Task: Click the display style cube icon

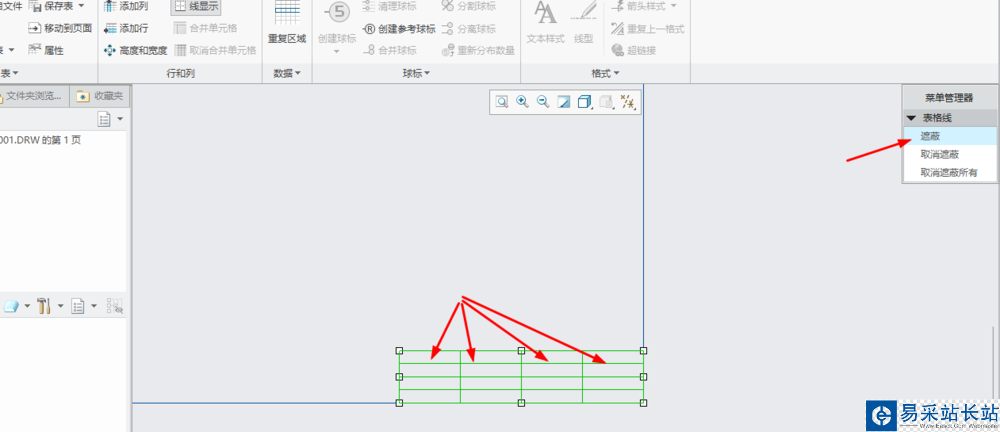Action: point(584,102)
